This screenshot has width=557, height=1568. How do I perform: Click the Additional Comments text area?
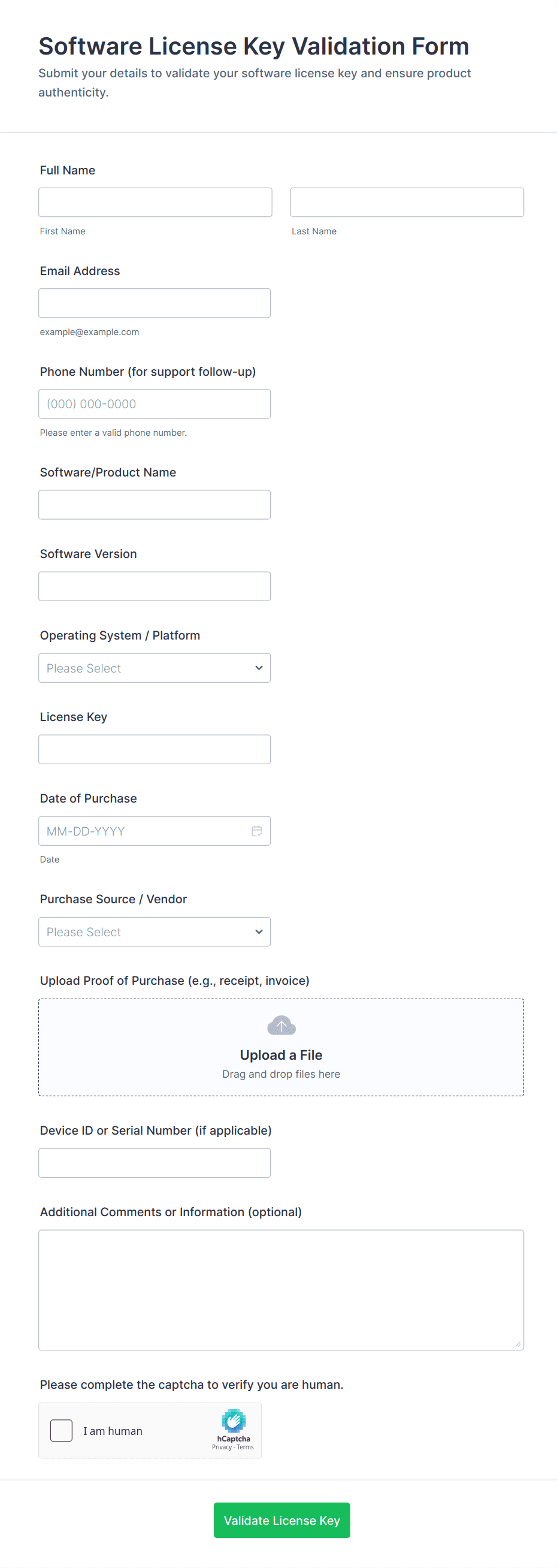coord(281,1290)
